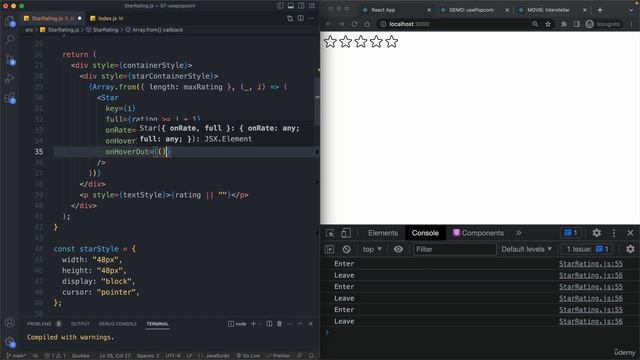Screen dimensions: 640x360
Task: Switch to the OUTPUT panel tab
Action: pyautogui.click(x=80, y=324)
